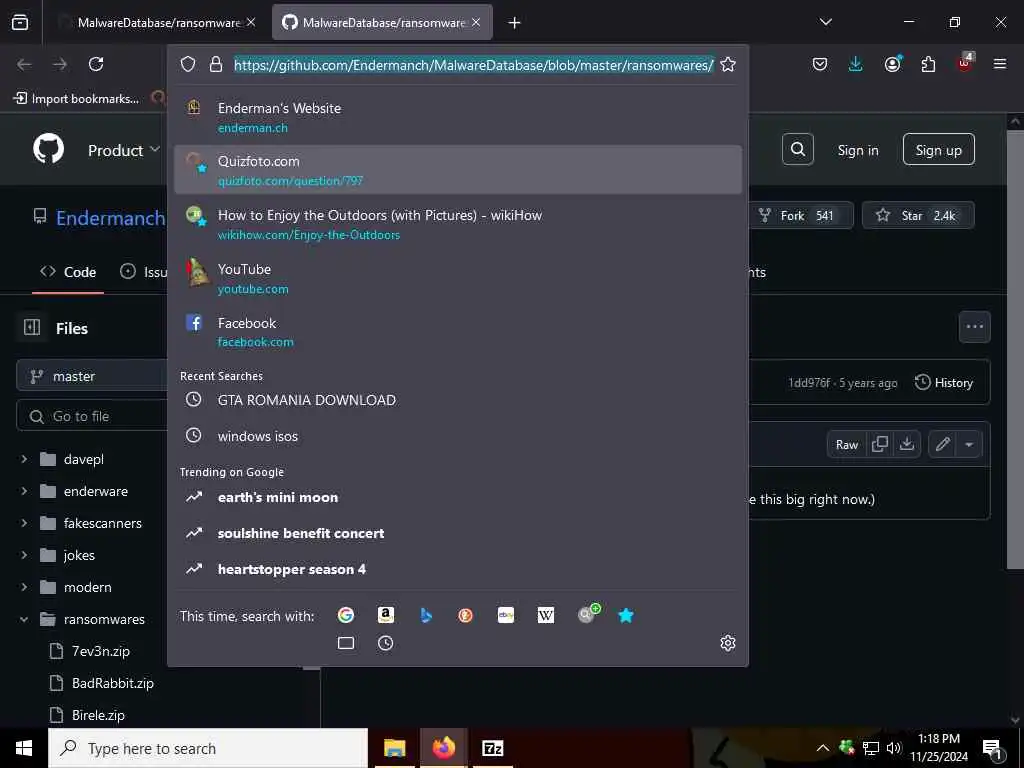The width and height of the screenshot is (1024, 768).
Task: Expand the enderware folder
Action: [24, 491]
